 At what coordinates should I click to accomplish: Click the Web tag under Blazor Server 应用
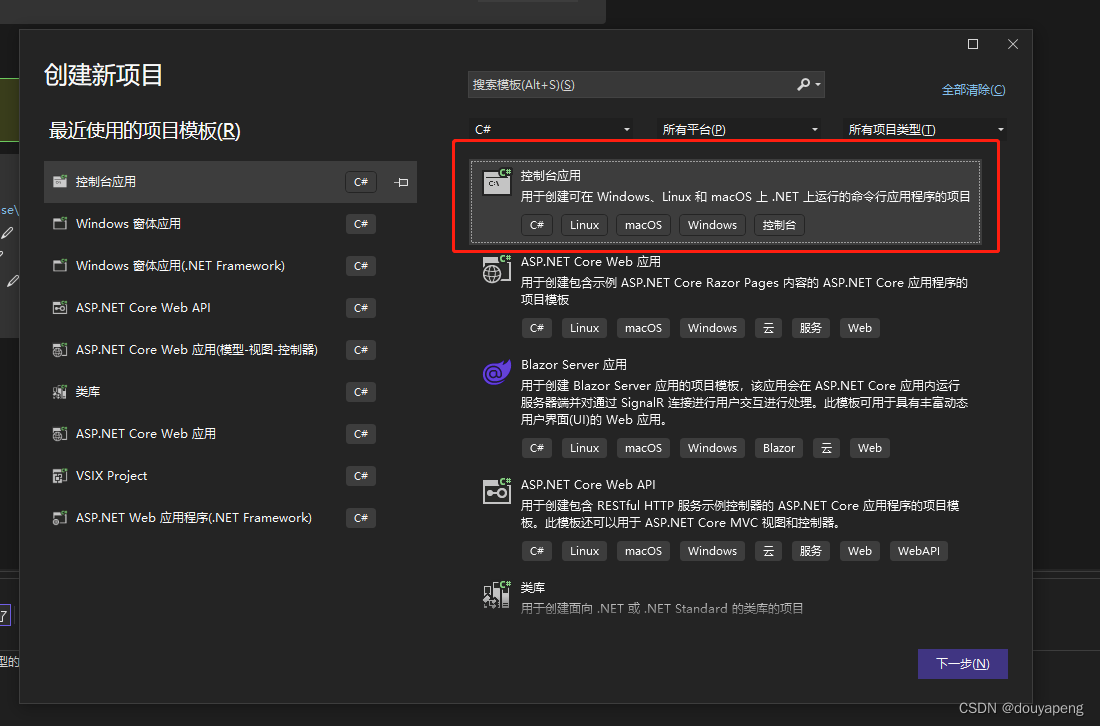869,448
